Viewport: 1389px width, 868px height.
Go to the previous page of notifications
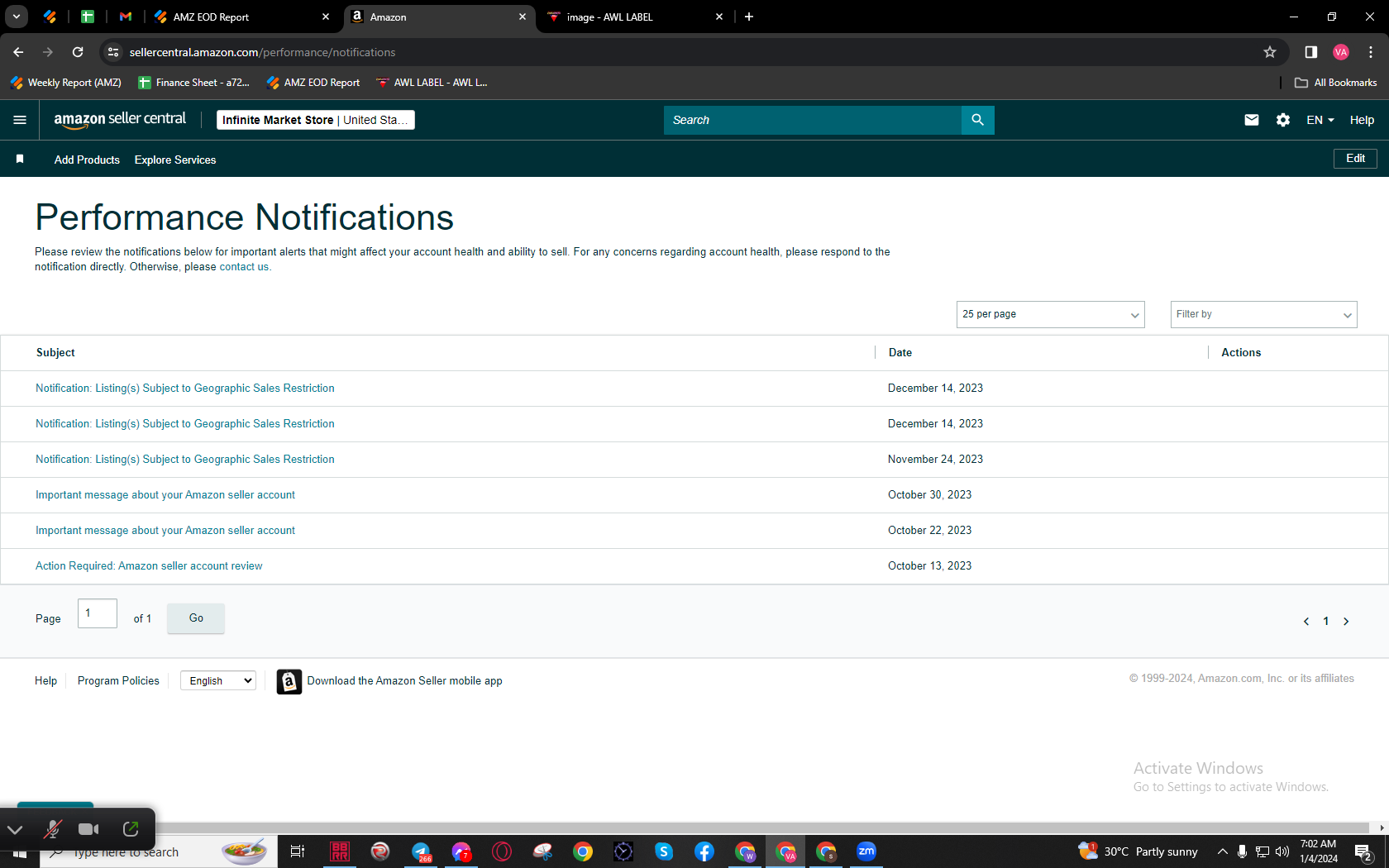1306,622
